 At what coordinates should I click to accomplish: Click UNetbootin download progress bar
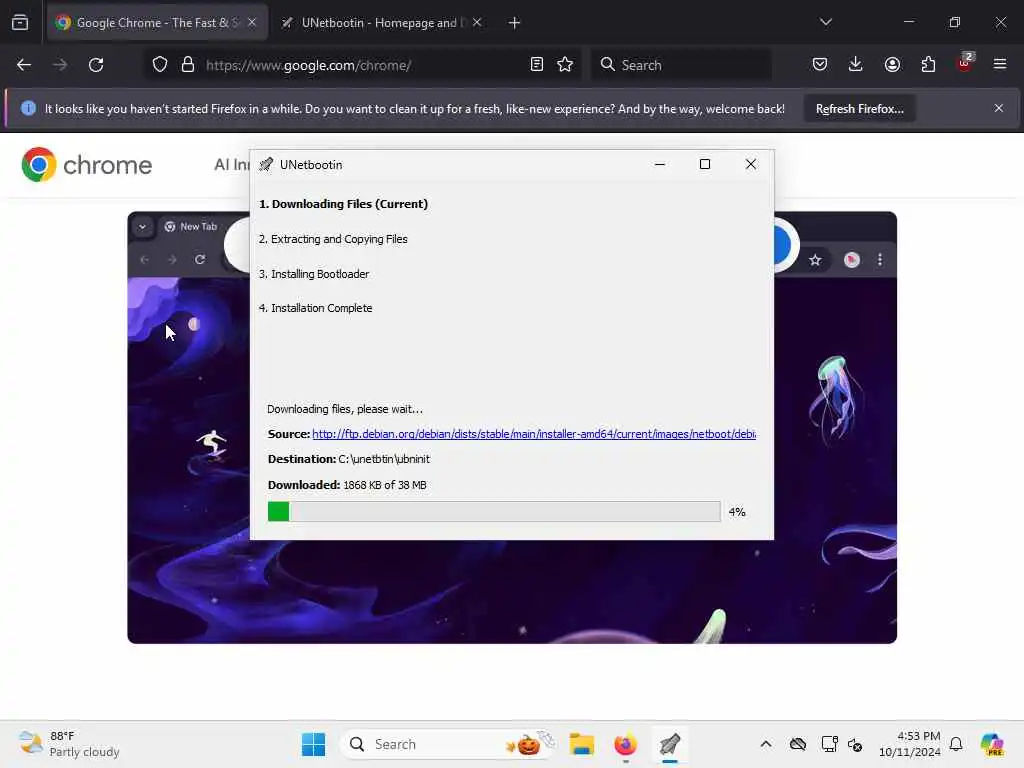(x=494, y=511)
